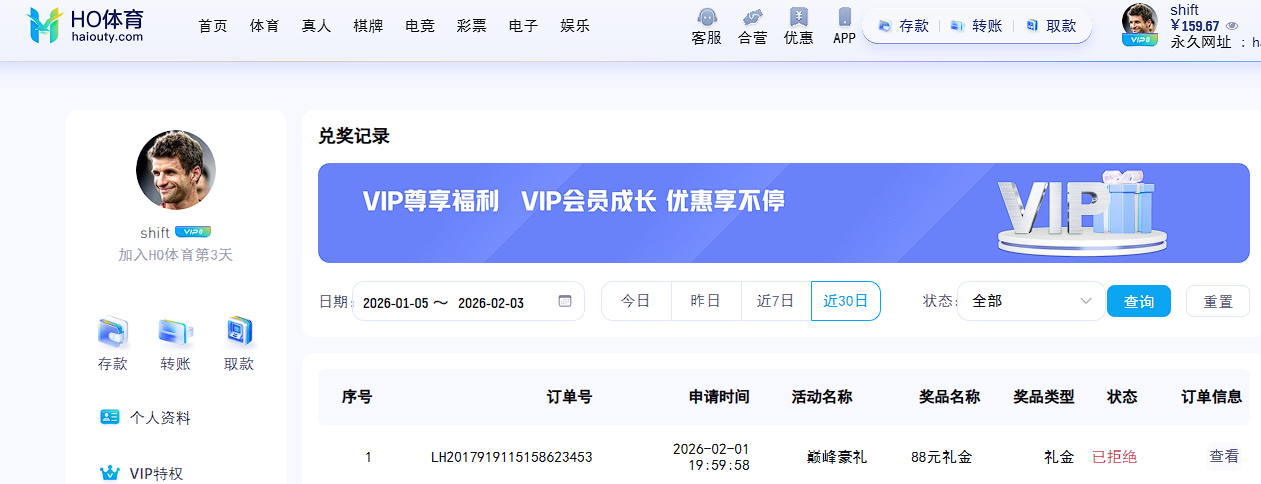The image size is (1261, 484).
Task: Select the 近7日 date filter
Action: tap(775, 301)
